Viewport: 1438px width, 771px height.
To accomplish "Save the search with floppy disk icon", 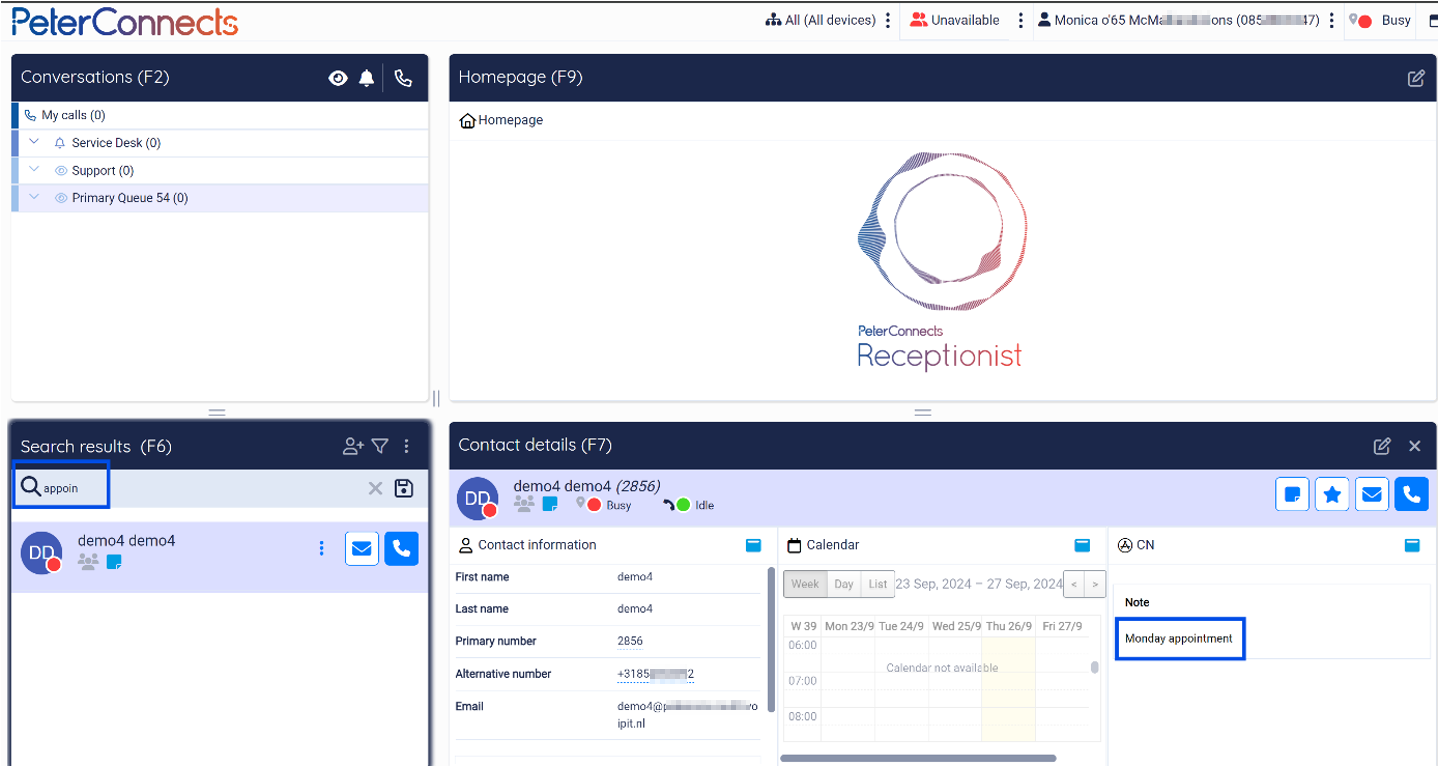I will [x=404, y=488].
